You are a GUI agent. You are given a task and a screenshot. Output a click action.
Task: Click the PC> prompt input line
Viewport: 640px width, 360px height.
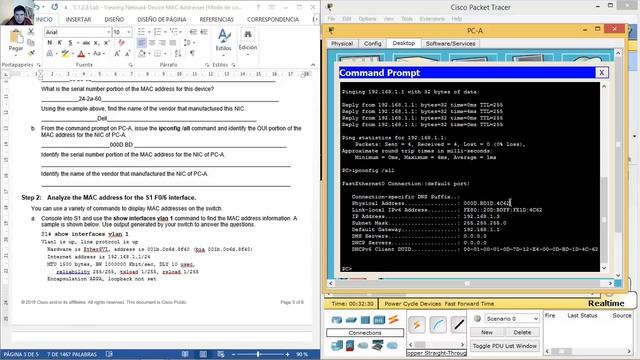(469, 269)
